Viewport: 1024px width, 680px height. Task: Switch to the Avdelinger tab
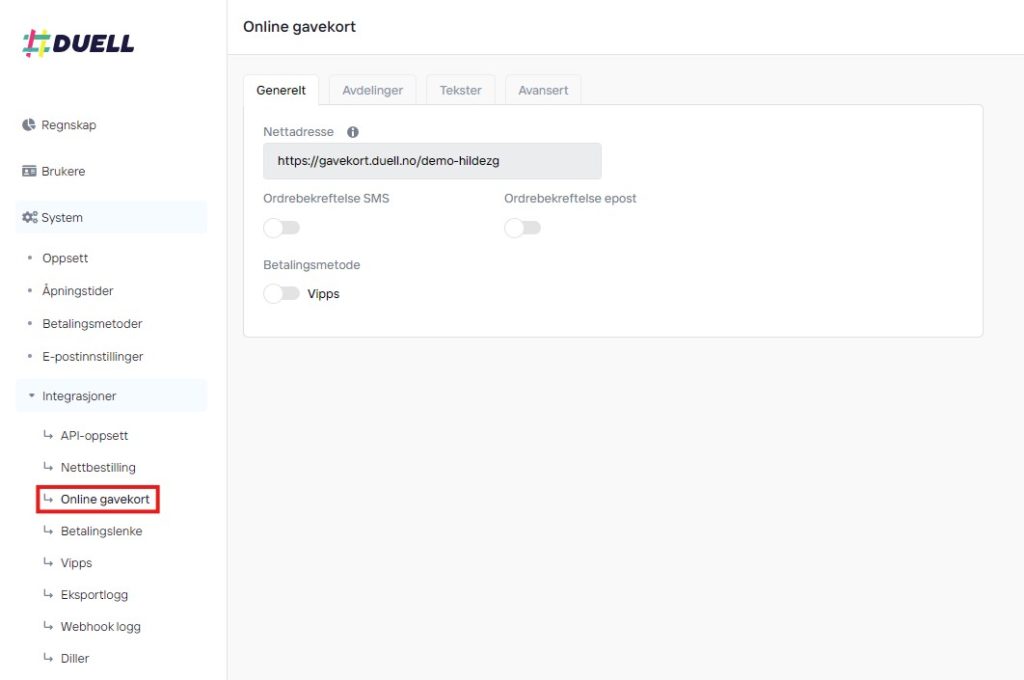pos(372,90)
